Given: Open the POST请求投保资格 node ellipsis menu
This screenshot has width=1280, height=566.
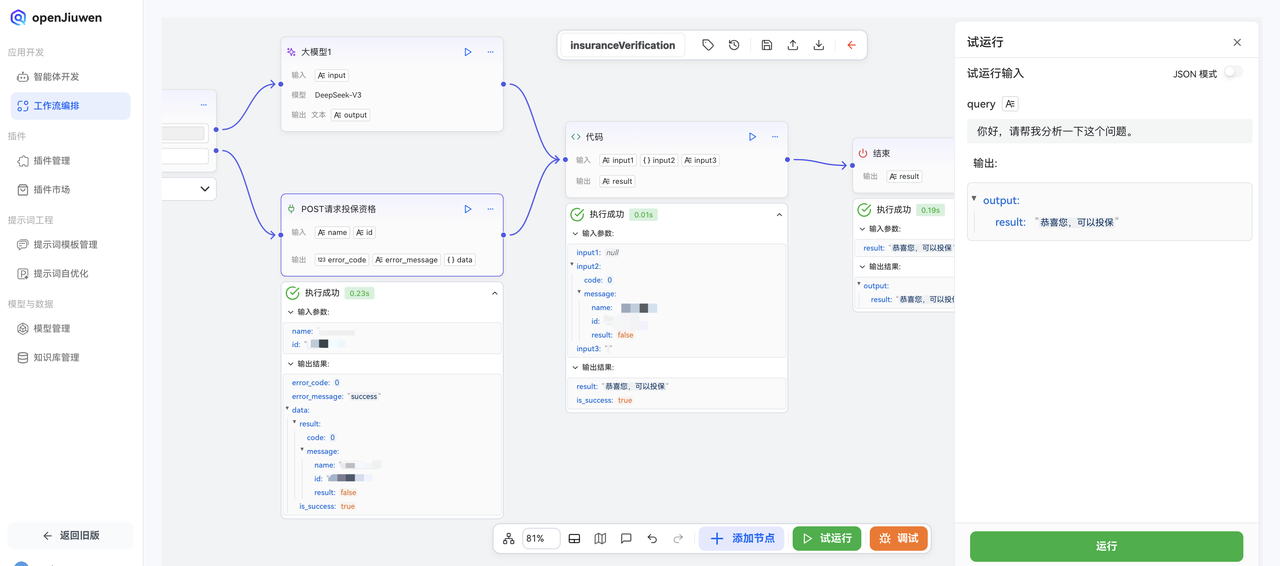Looking at the screenshot, I should point(490,209).
